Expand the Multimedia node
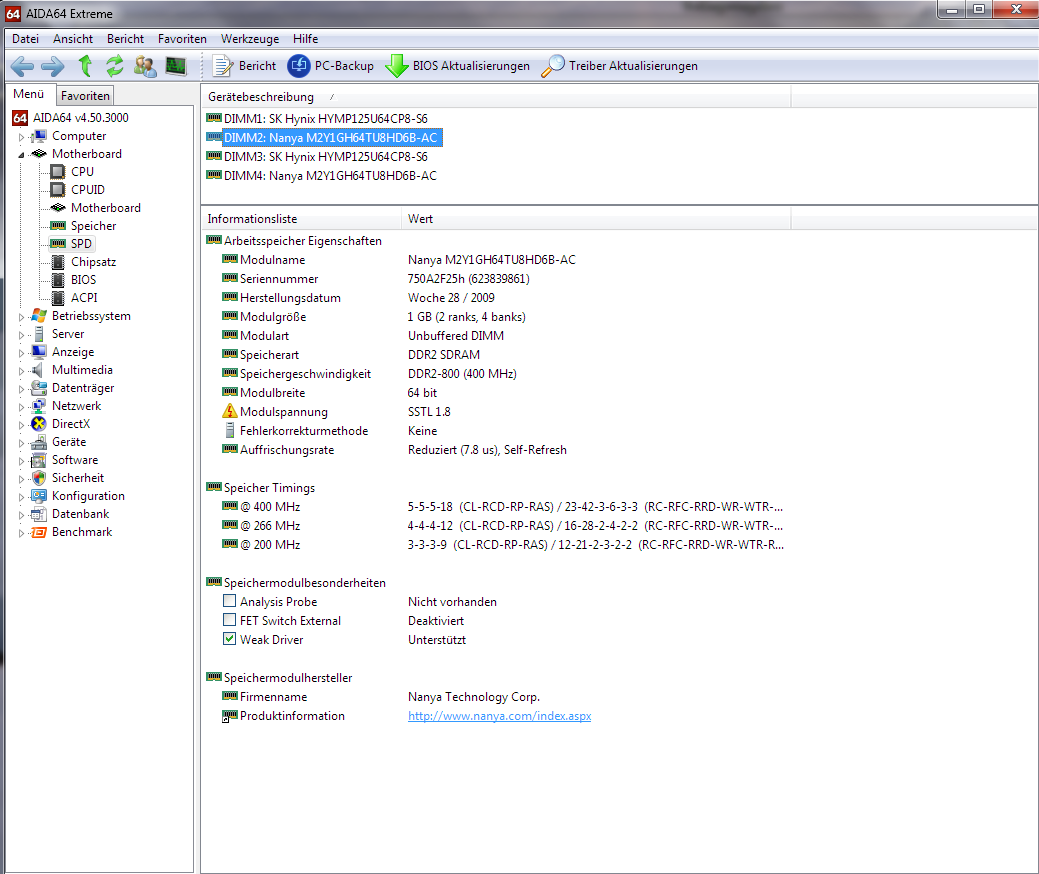The height and width of the screenshot is (874, 1039). click(21, 371)
